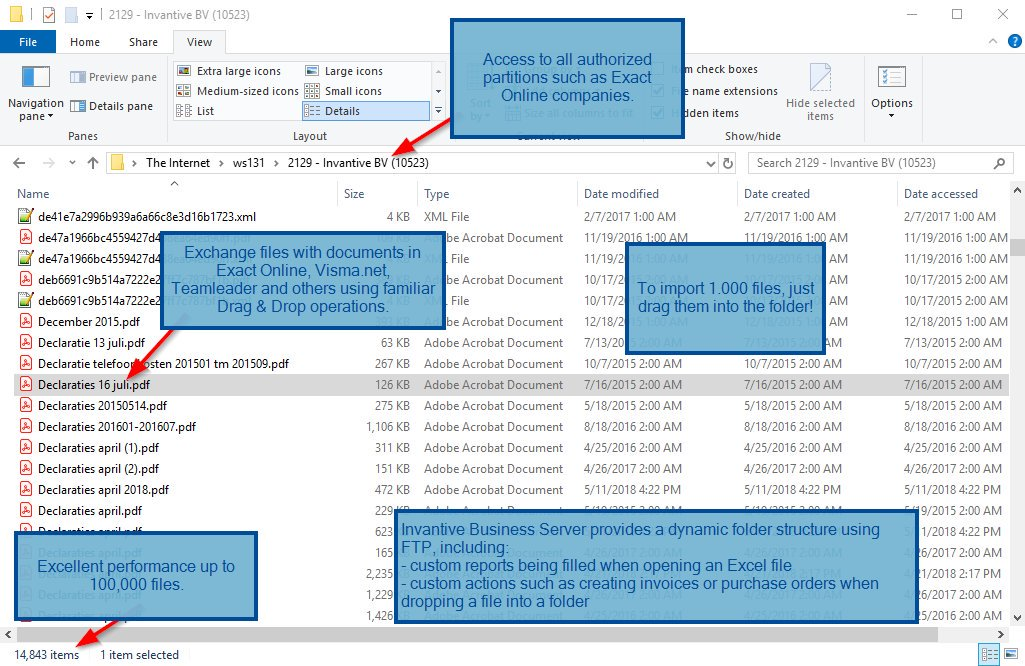Viewport: 1025px width, 666px height.
Task: Click the XML icon of de41e7a2996b939a6a66c8e3d16b1723.xml
Action: (x=25, y=216)
